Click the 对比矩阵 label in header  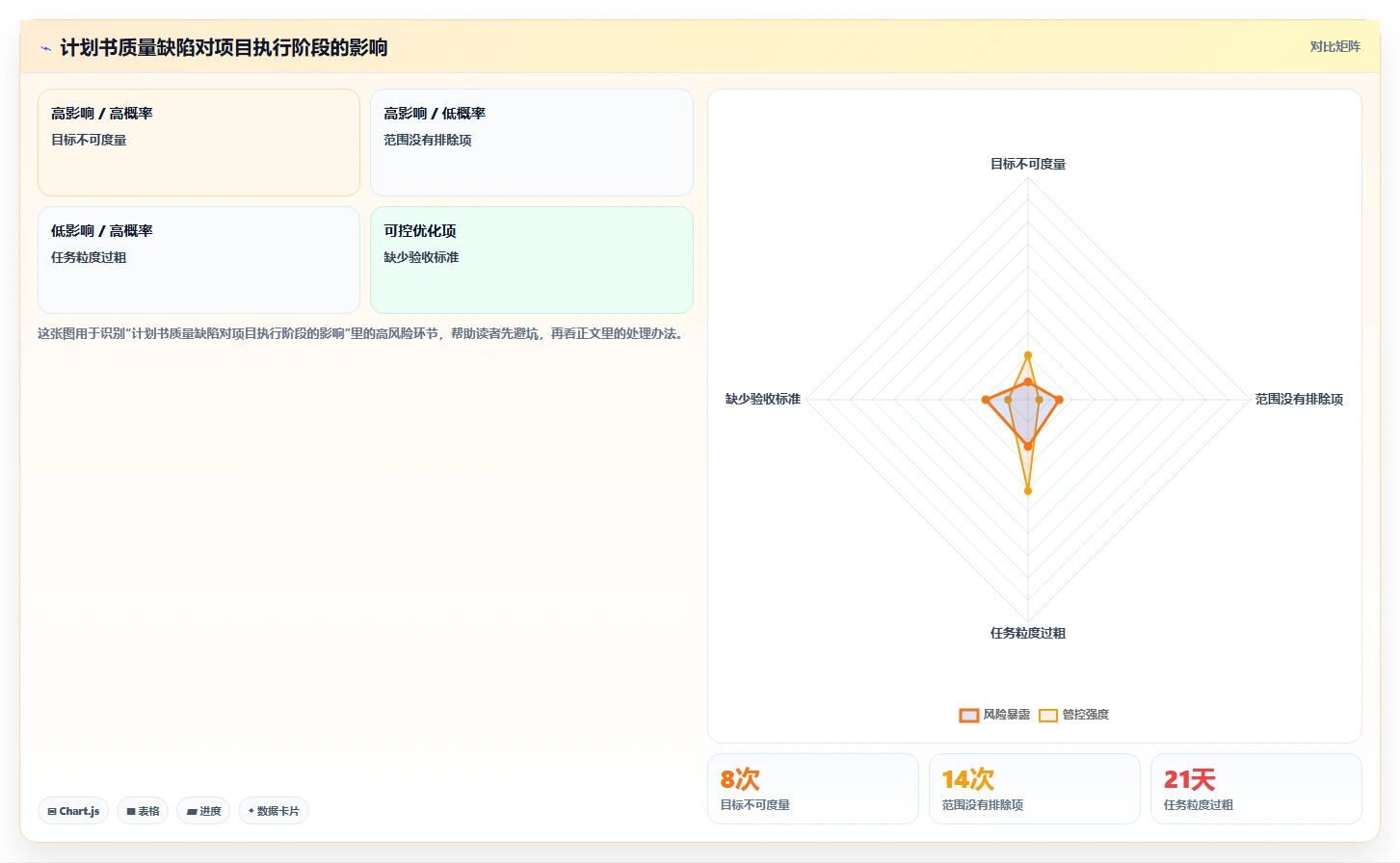coord(1334,46)
